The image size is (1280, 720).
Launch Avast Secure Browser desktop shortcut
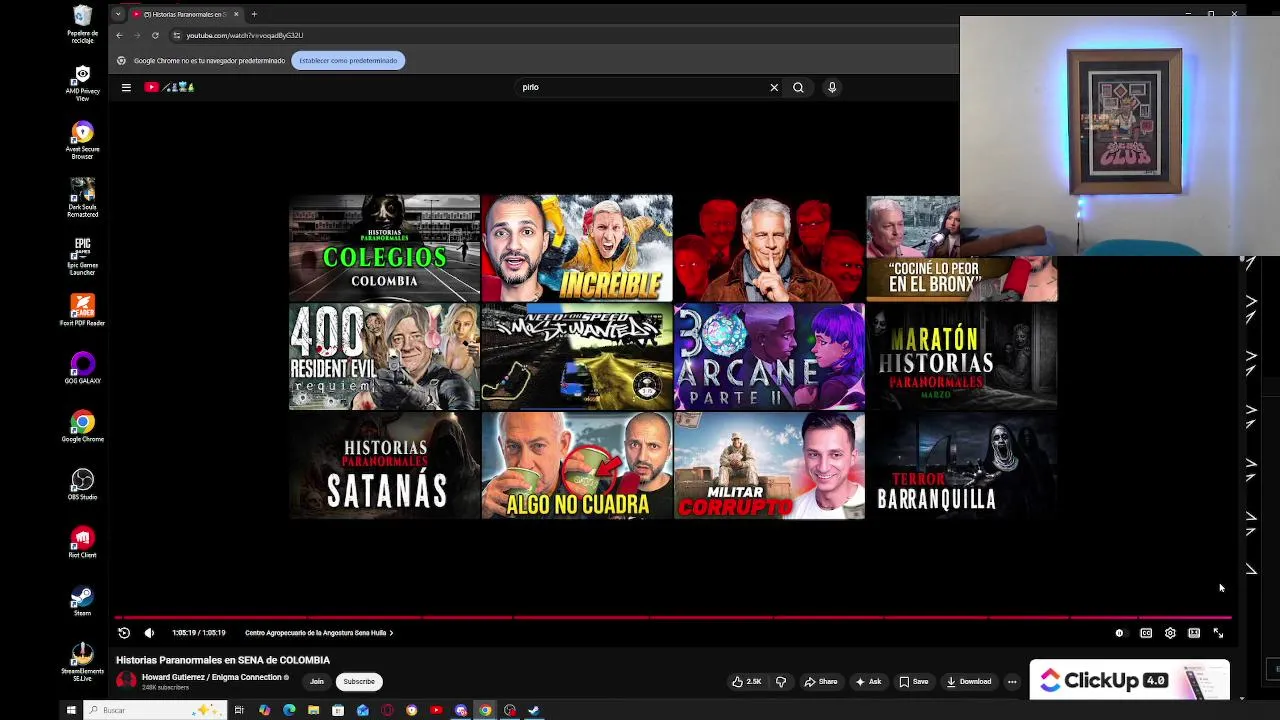click(82, 141)
